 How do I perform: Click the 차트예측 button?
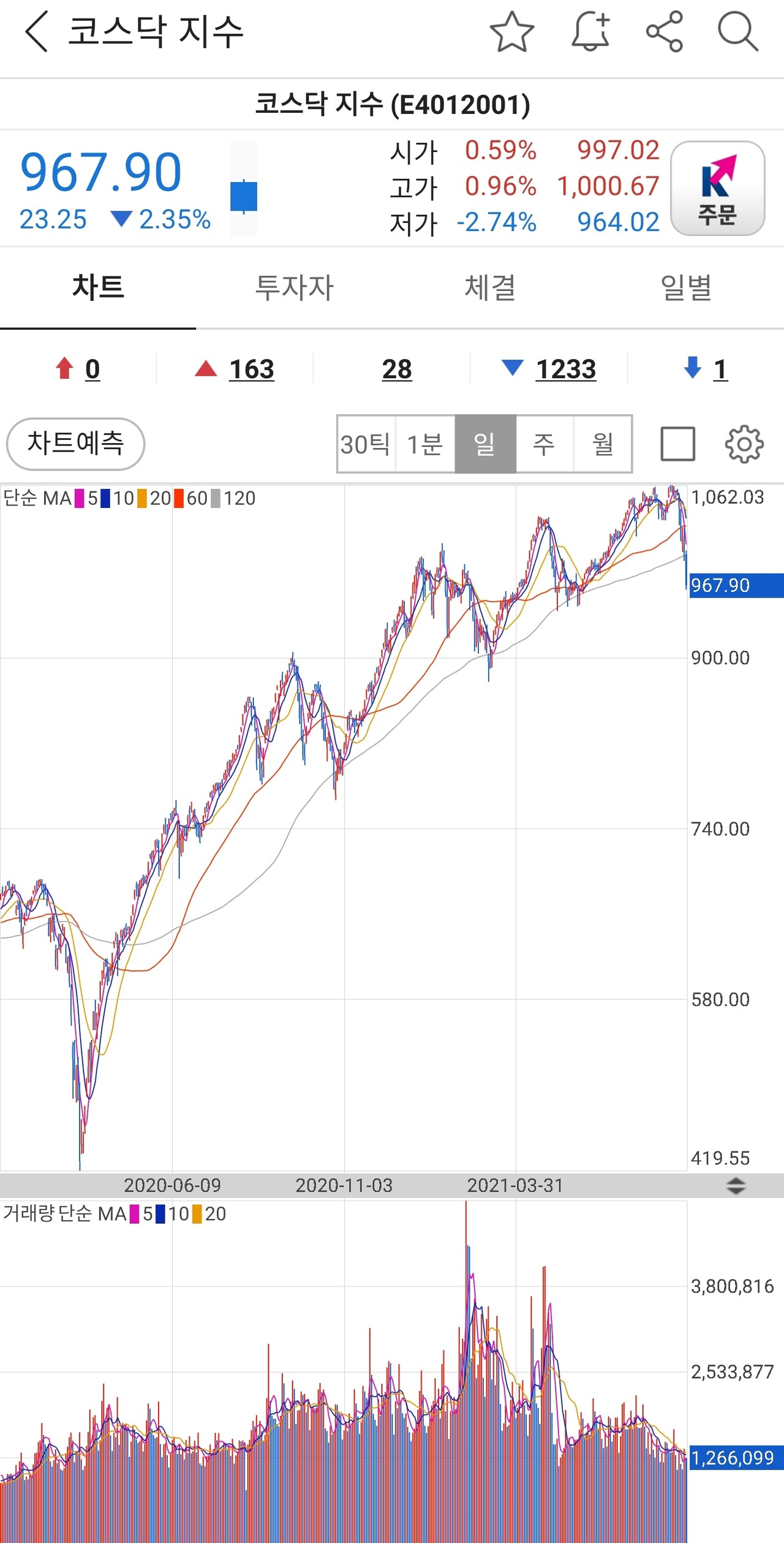75,444
